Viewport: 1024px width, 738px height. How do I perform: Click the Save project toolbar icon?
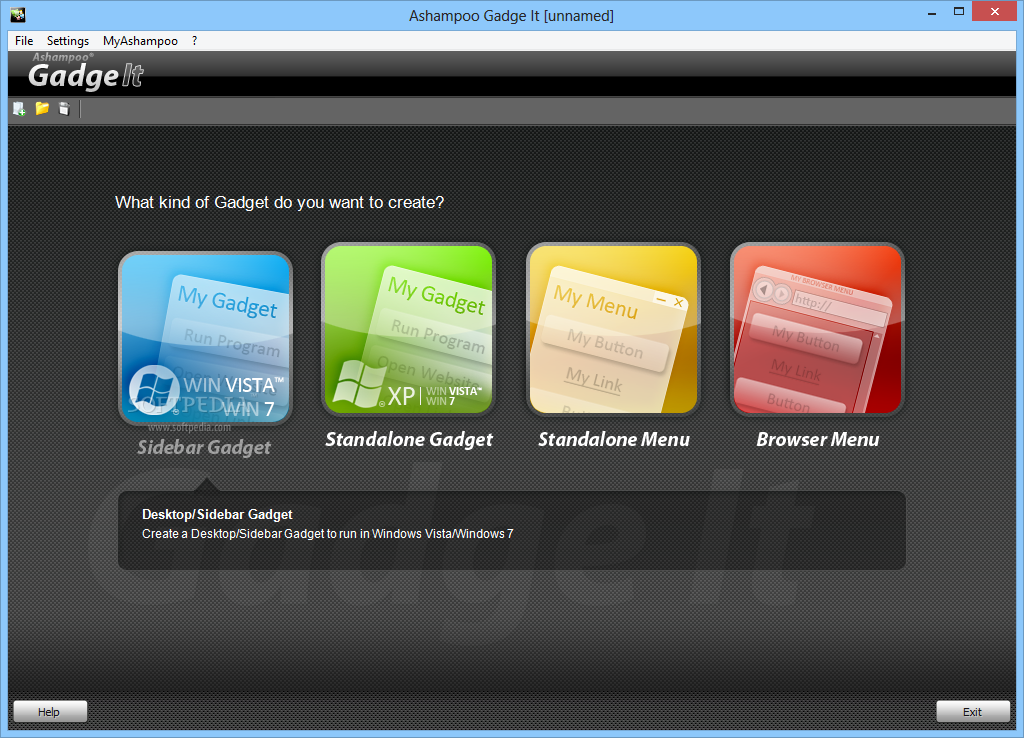64,109
